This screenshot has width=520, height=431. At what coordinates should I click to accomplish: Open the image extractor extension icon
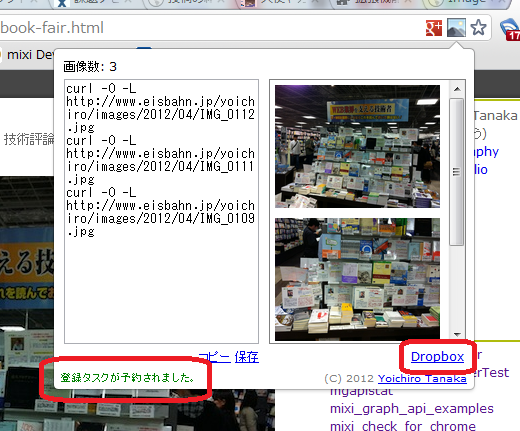coord(456,28)
